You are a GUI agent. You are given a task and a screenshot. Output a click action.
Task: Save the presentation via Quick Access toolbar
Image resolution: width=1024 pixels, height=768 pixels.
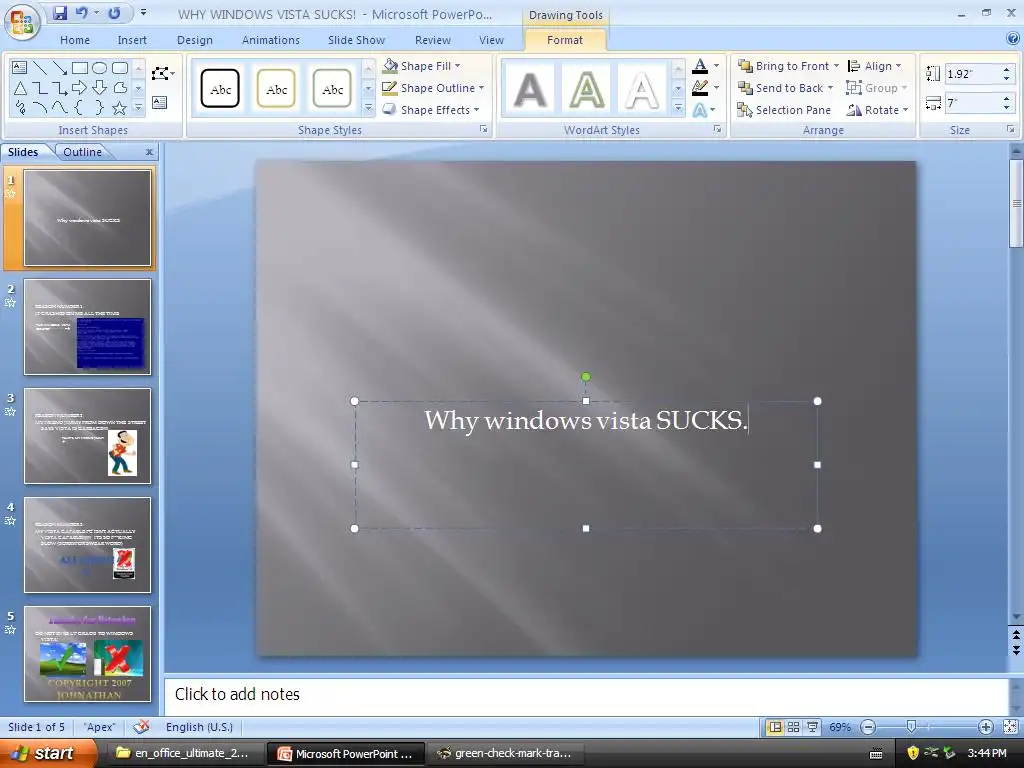[60, 13]
